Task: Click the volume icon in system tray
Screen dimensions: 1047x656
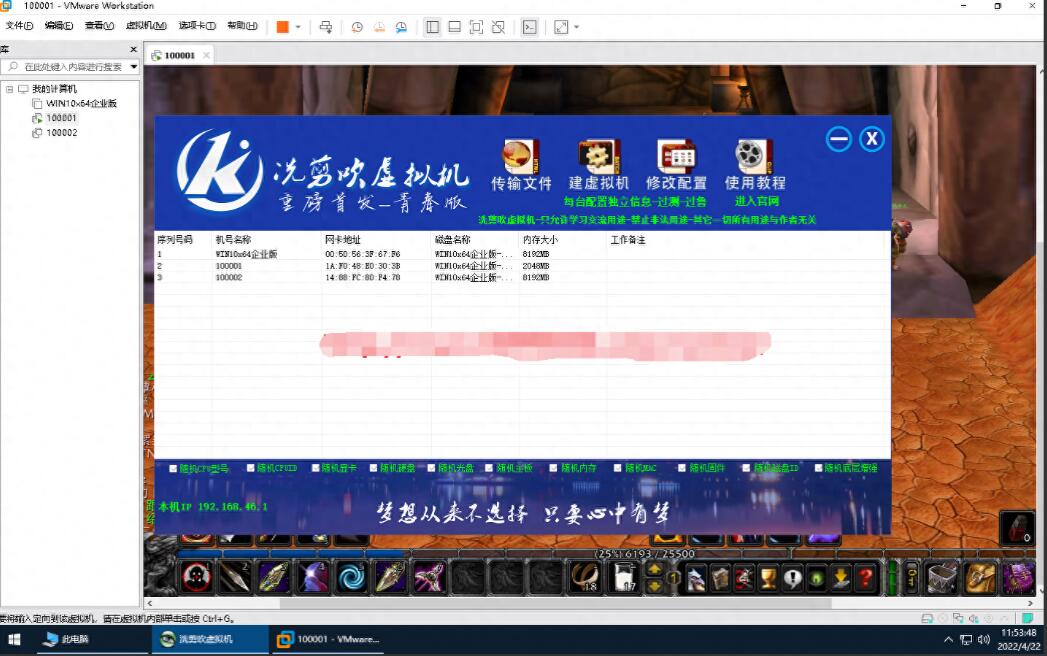Action: coord(984,639)
